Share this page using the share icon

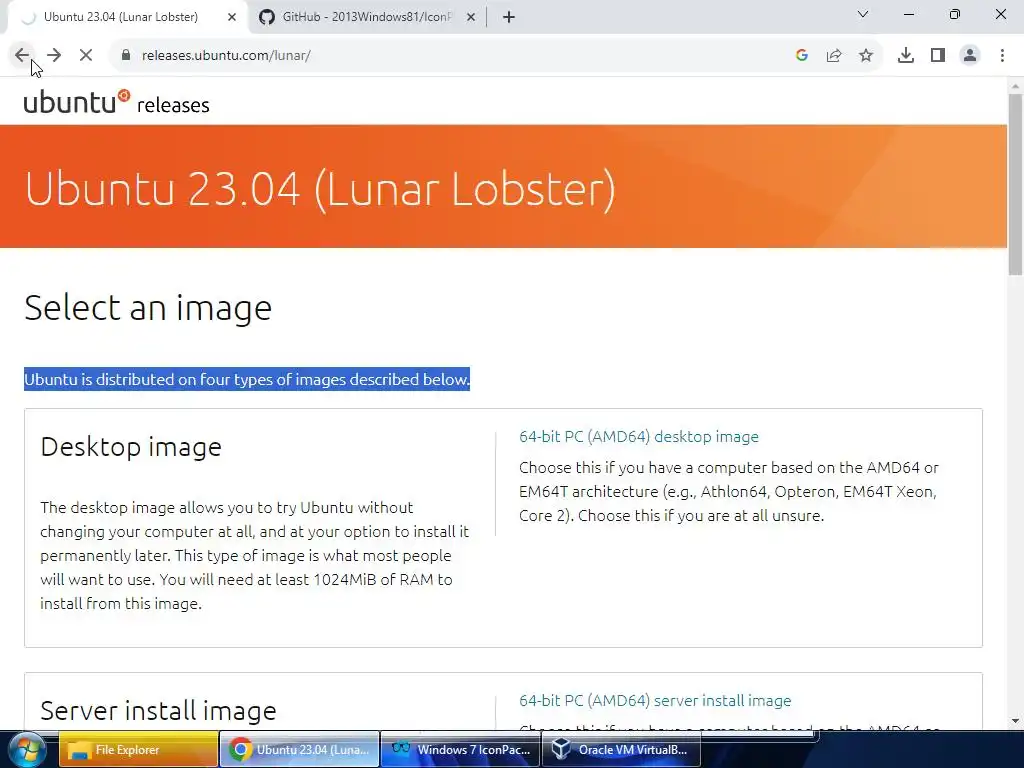coord(834,56)
